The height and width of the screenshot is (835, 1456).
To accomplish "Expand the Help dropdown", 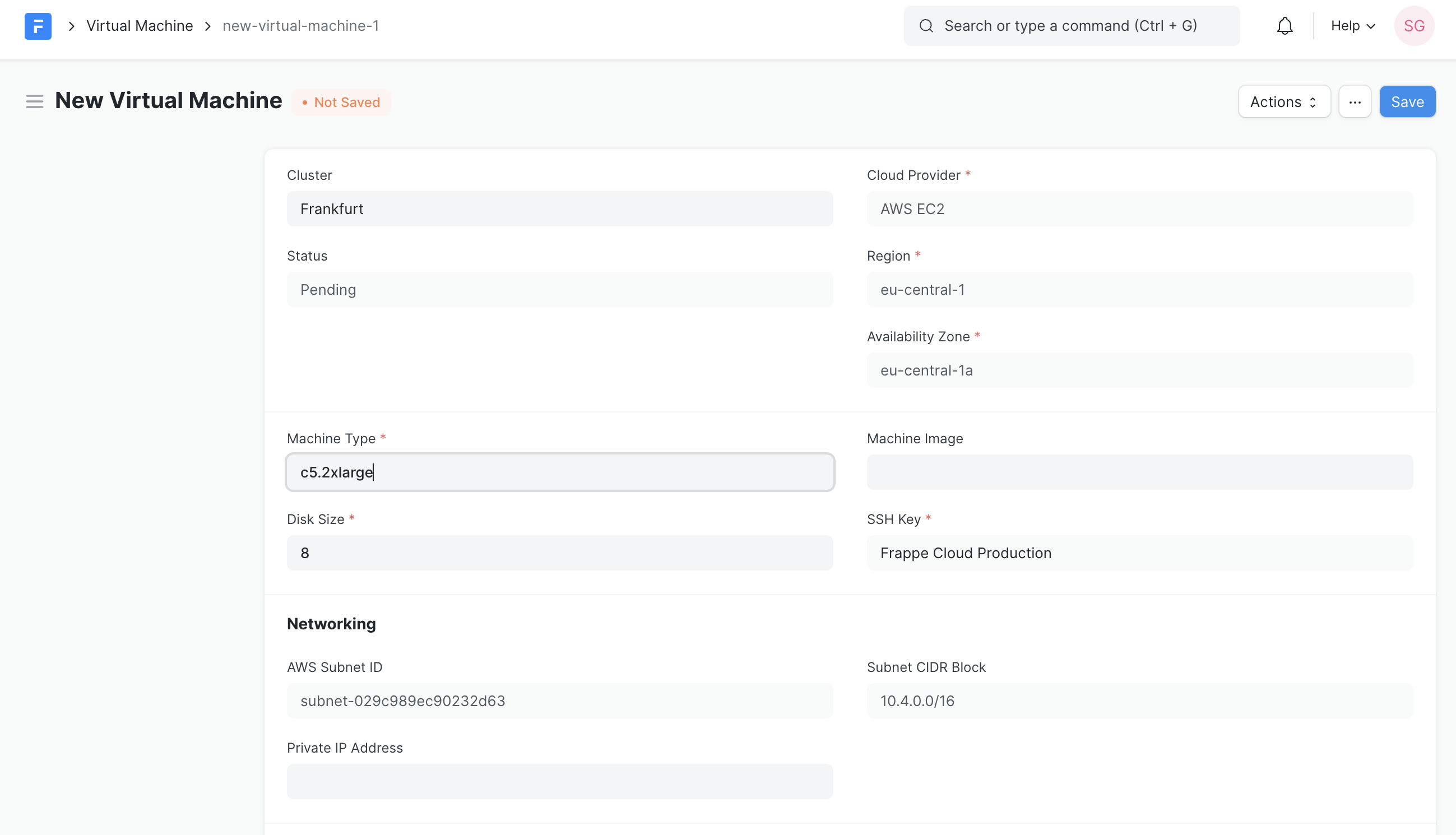I will (x=1352, y=26).
